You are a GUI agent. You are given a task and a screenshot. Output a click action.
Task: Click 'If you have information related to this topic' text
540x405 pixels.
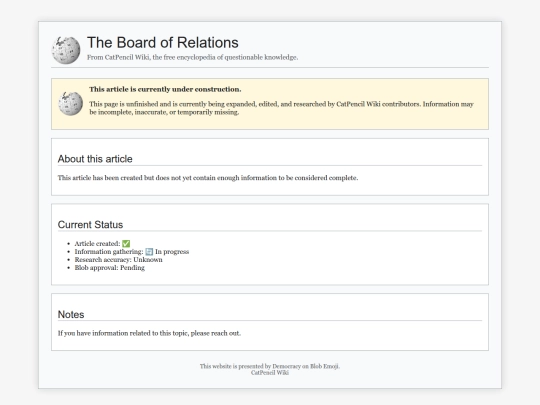coord(149,333)
